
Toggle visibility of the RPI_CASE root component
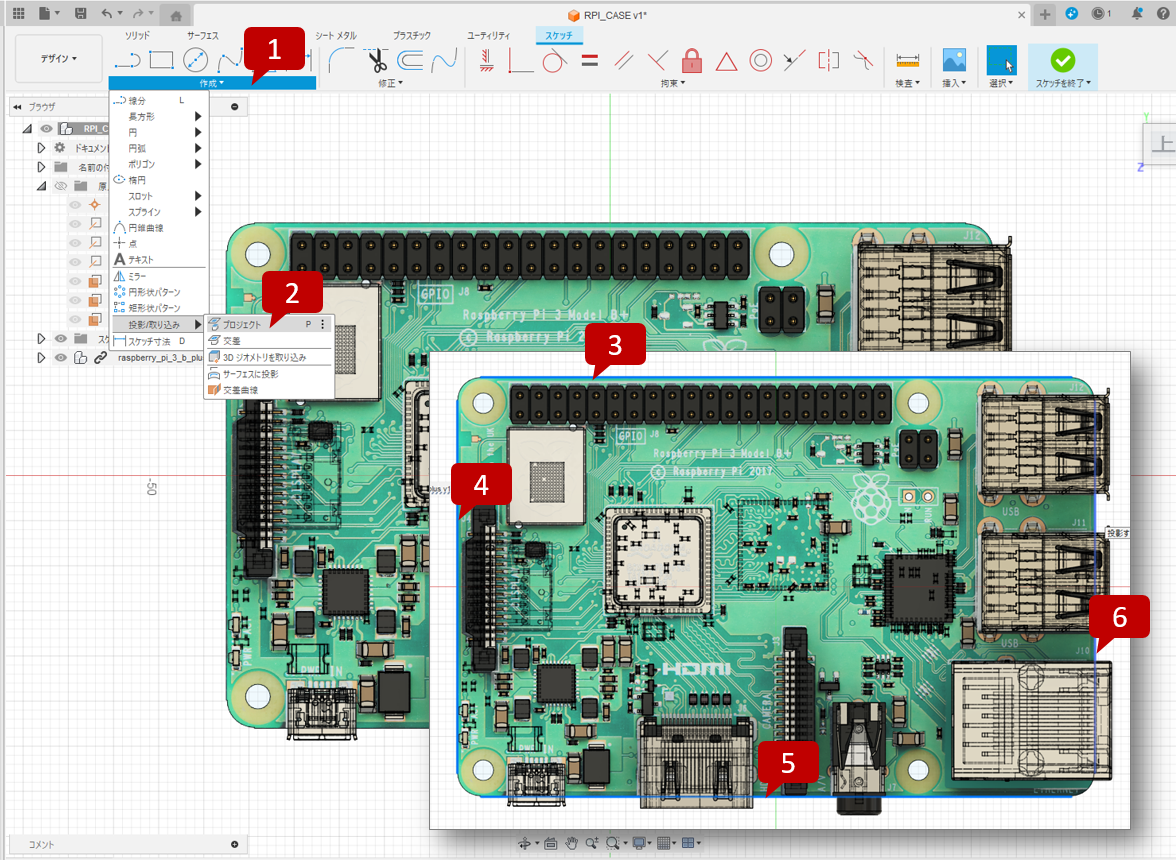pos(46,129)
